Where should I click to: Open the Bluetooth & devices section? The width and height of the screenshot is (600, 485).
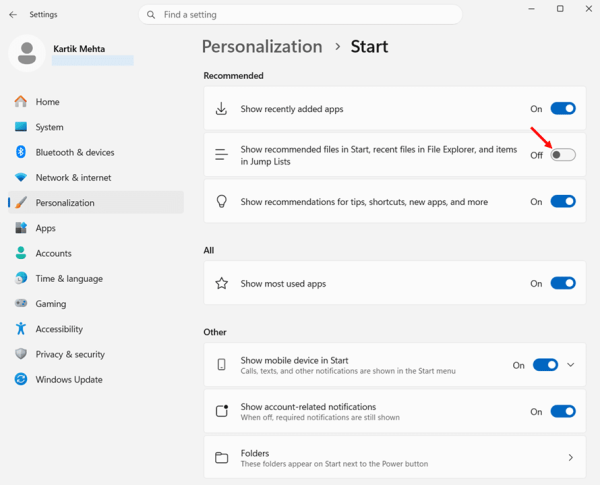(75, 152)
